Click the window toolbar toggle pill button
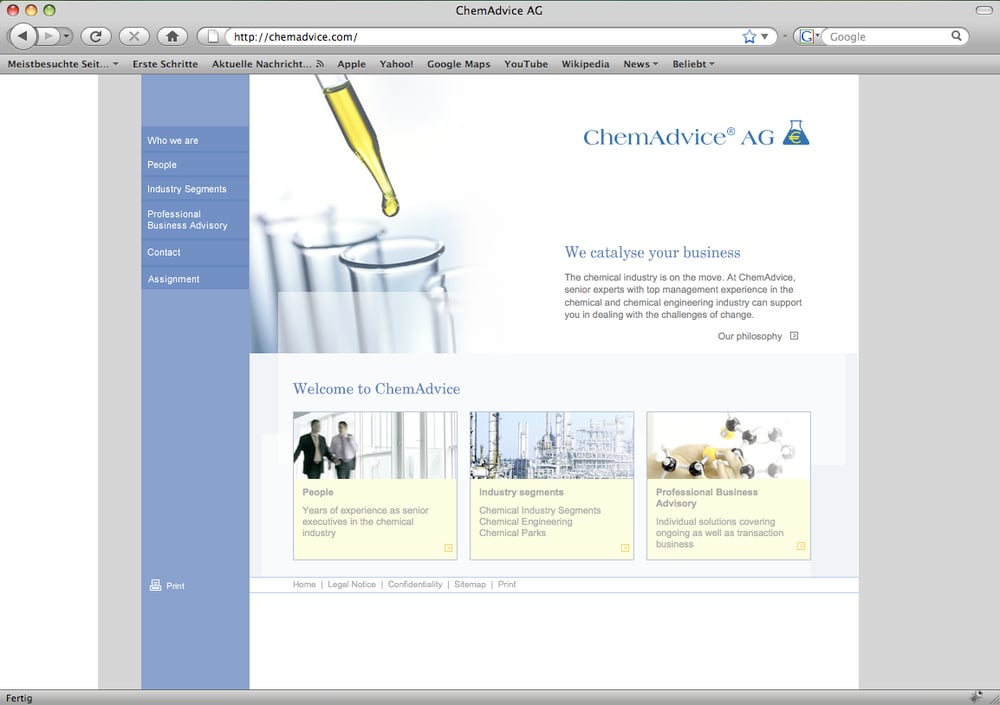This screenshot has width=1000, height=705. (985, 10)
